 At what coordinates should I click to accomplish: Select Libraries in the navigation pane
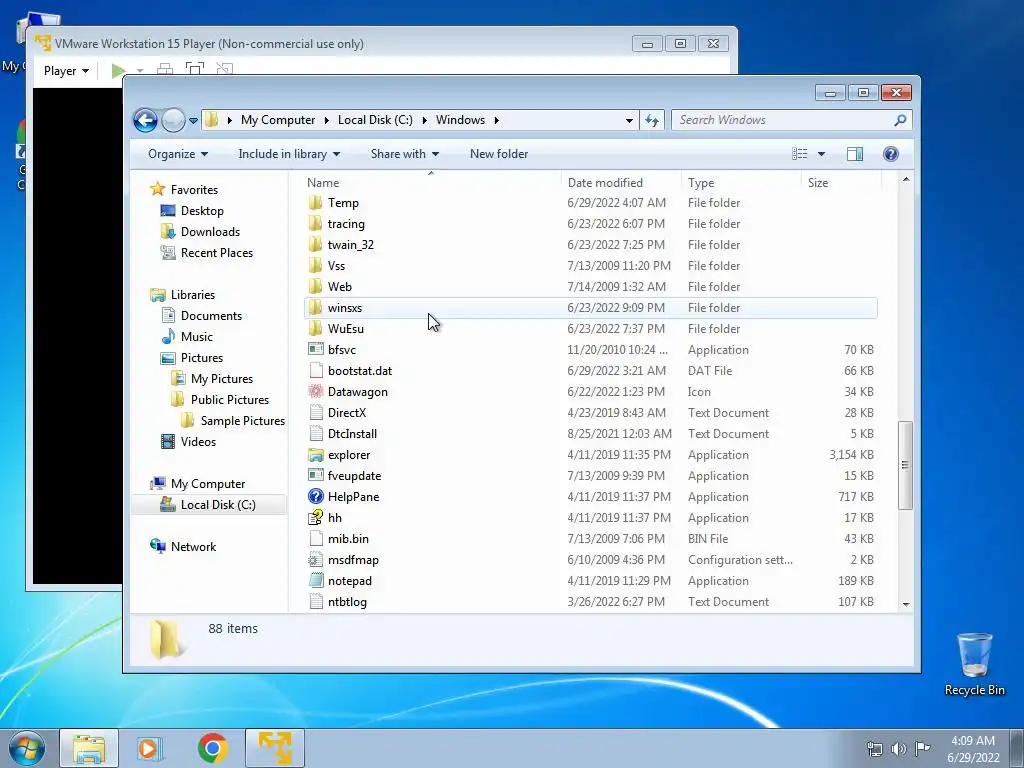point(192,295)
